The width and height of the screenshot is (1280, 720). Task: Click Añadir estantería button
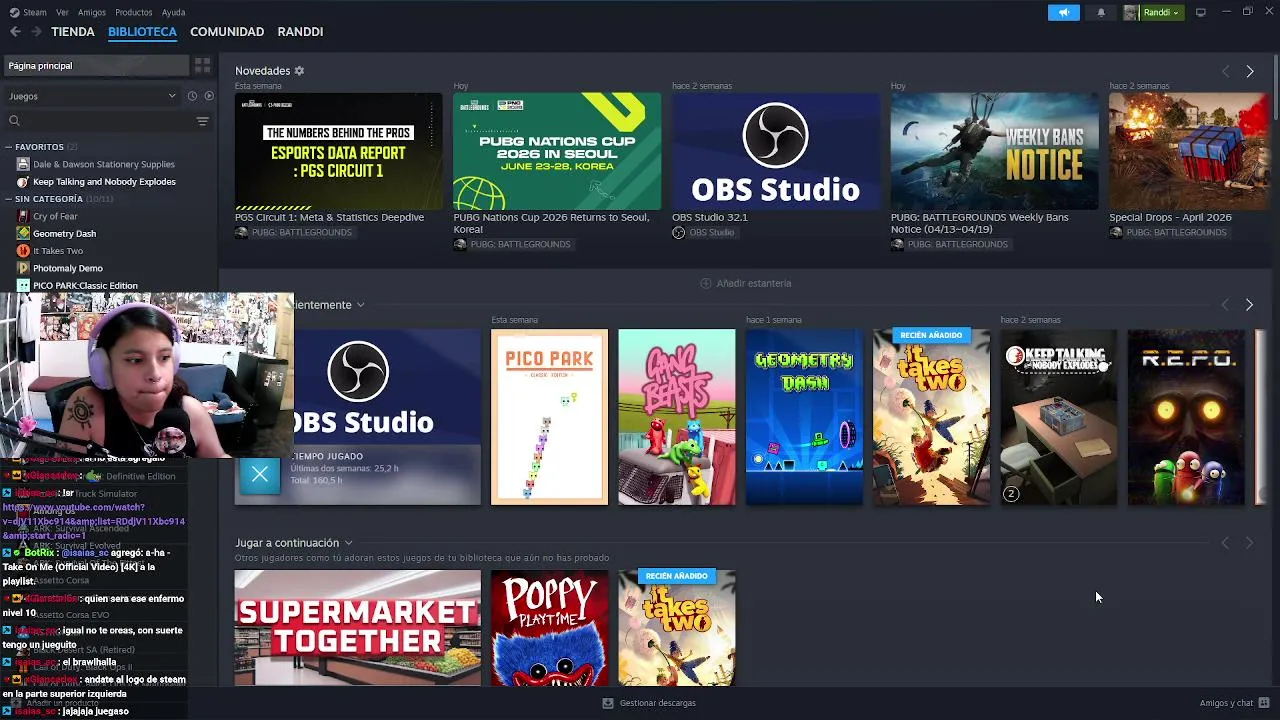745,283
